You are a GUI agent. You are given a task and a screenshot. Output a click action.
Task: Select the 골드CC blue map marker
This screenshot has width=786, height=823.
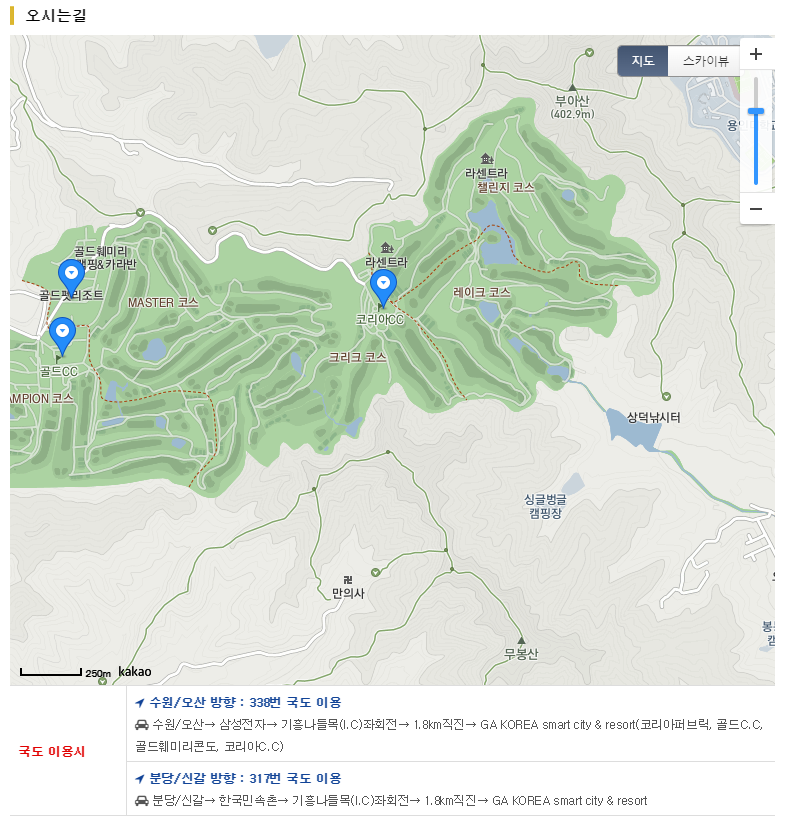(62, 336)
